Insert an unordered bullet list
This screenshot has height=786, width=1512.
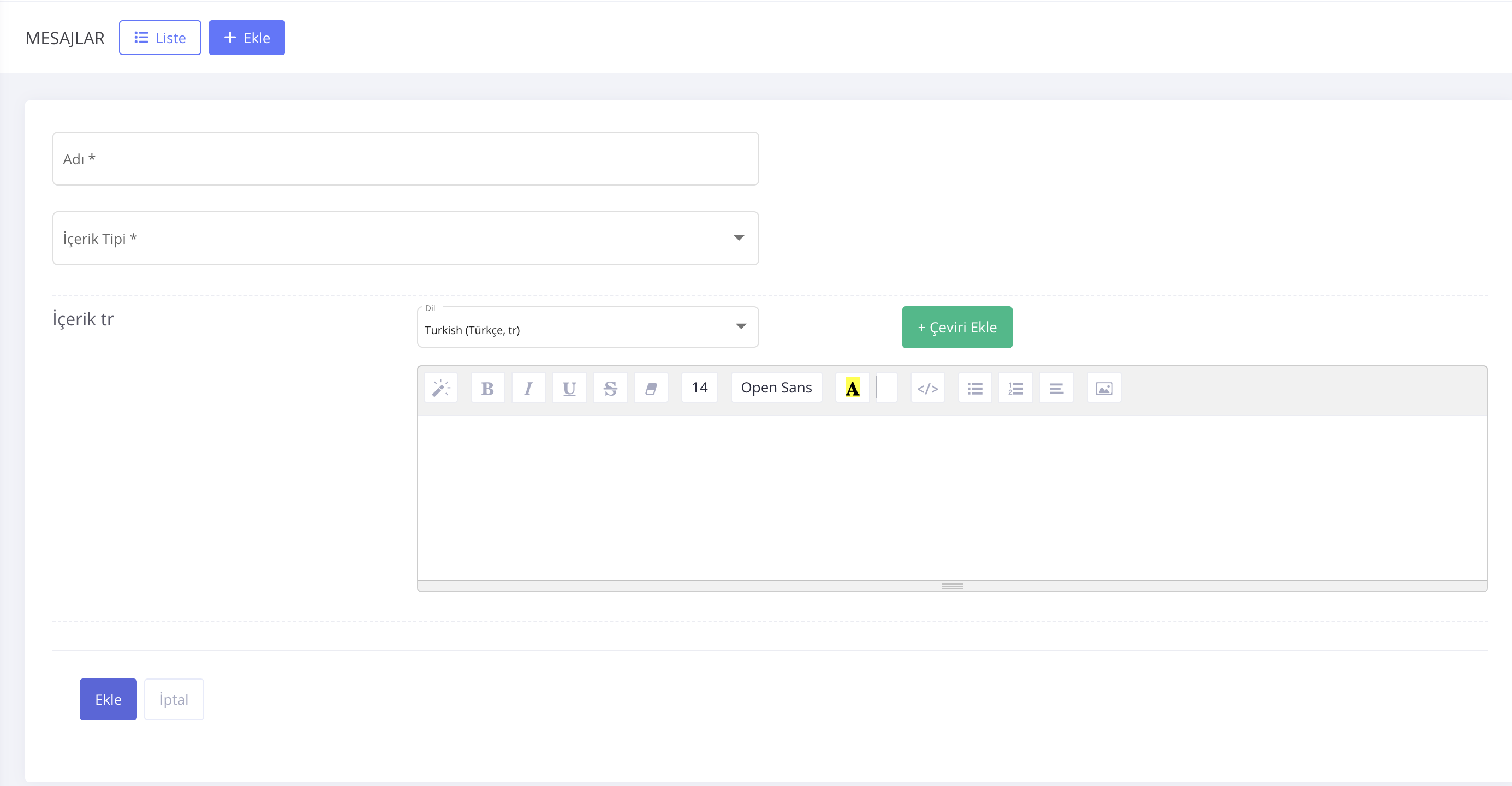[974, 388]
